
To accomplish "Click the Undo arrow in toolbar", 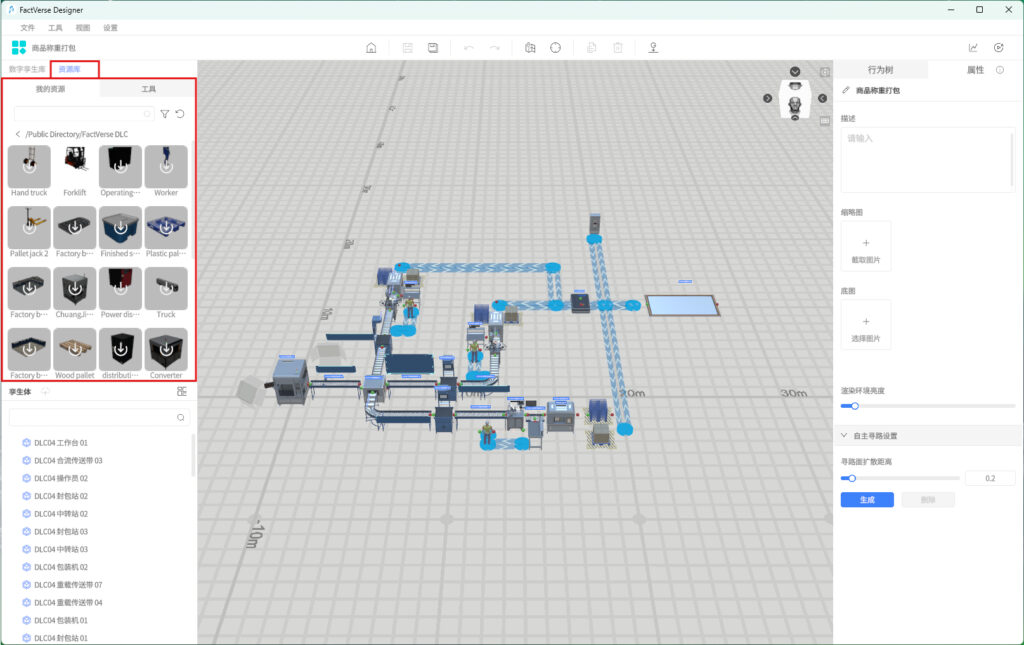I will tap(469, 48).
